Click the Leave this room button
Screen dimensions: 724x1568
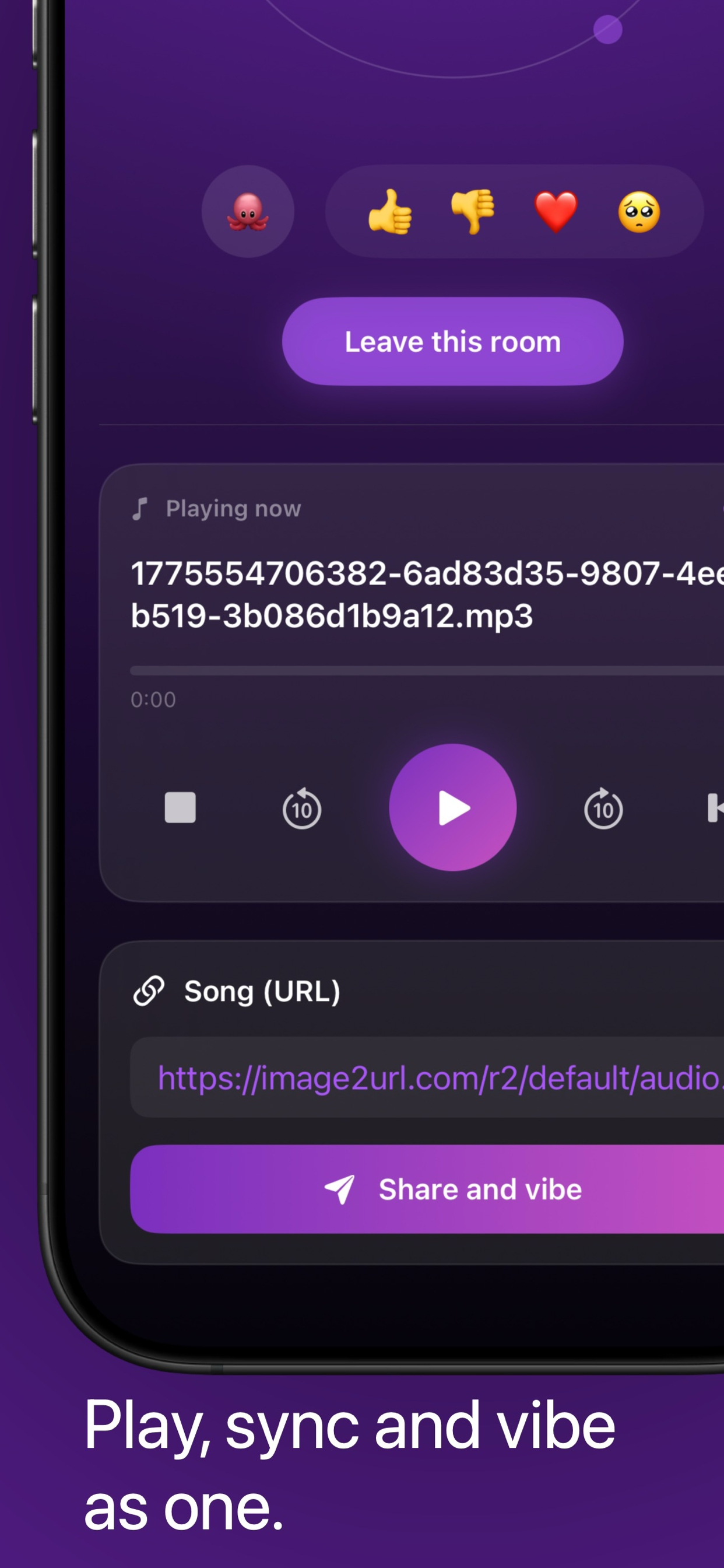[453, 341]
